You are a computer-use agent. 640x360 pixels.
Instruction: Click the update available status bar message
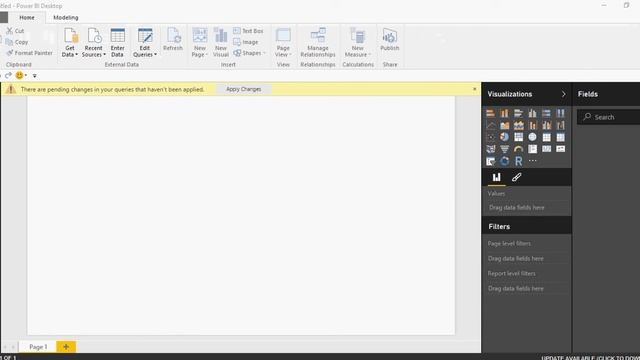(x=590, y=358)
